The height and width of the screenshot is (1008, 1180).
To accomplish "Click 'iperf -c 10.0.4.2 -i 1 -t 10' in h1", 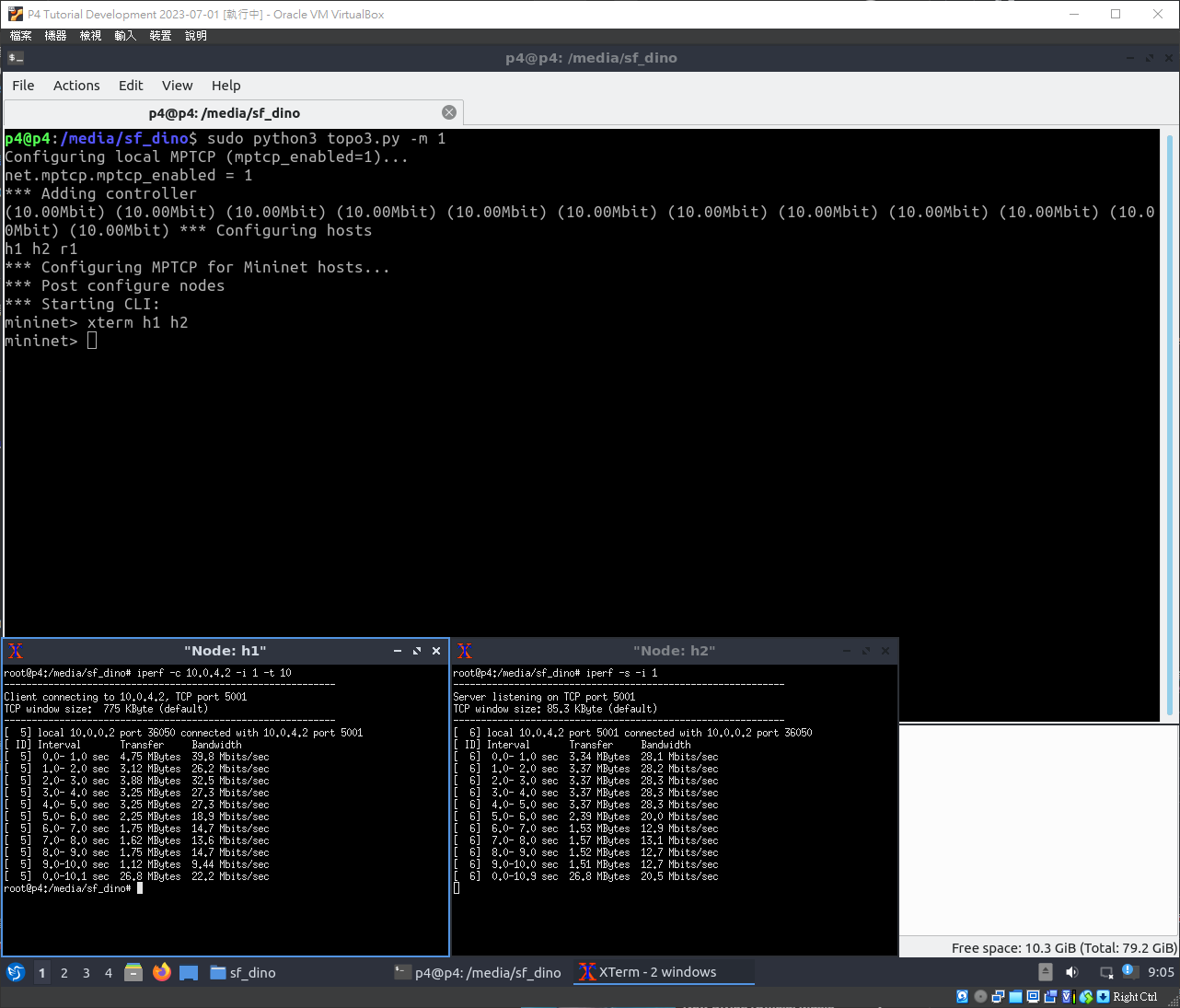I will point(214,673).
